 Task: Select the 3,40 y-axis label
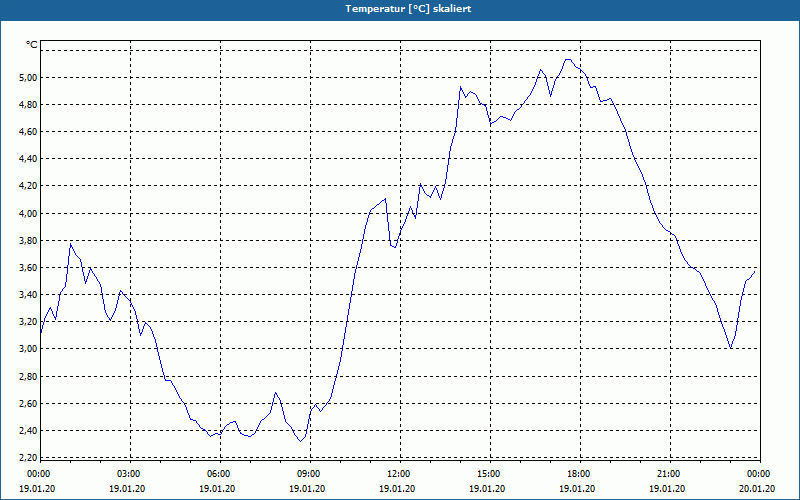tap(27, 294)
